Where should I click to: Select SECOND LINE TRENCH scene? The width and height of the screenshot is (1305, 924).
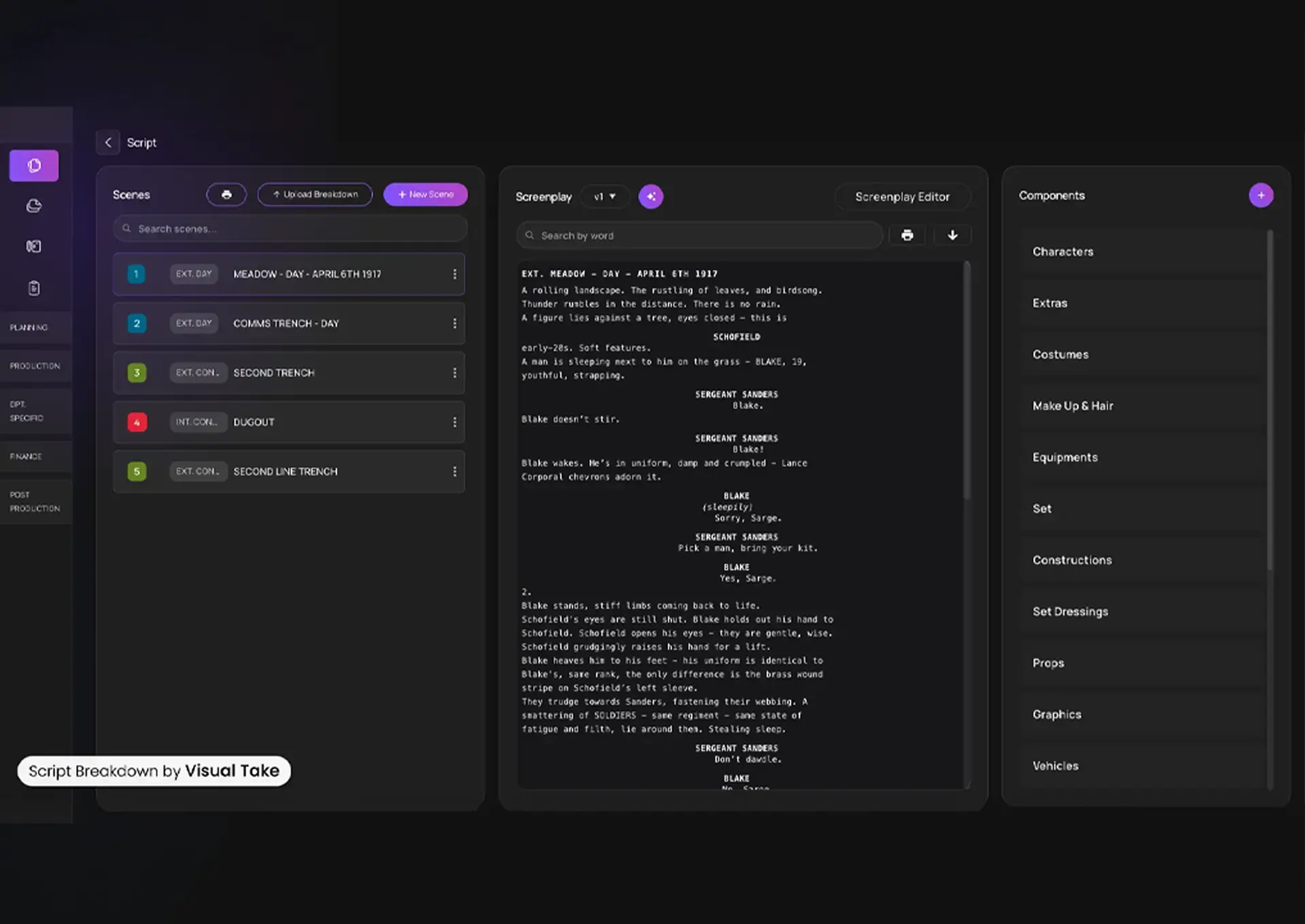point(289,472)
